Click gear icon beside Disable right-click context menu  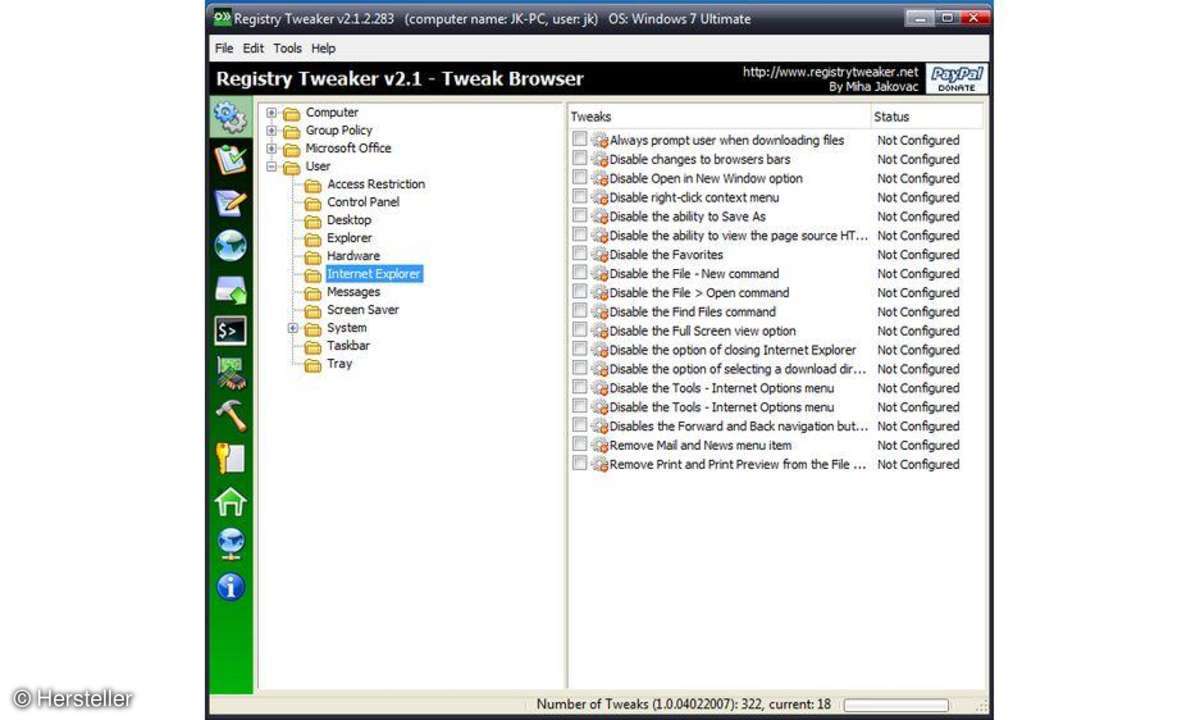[600, 198]
